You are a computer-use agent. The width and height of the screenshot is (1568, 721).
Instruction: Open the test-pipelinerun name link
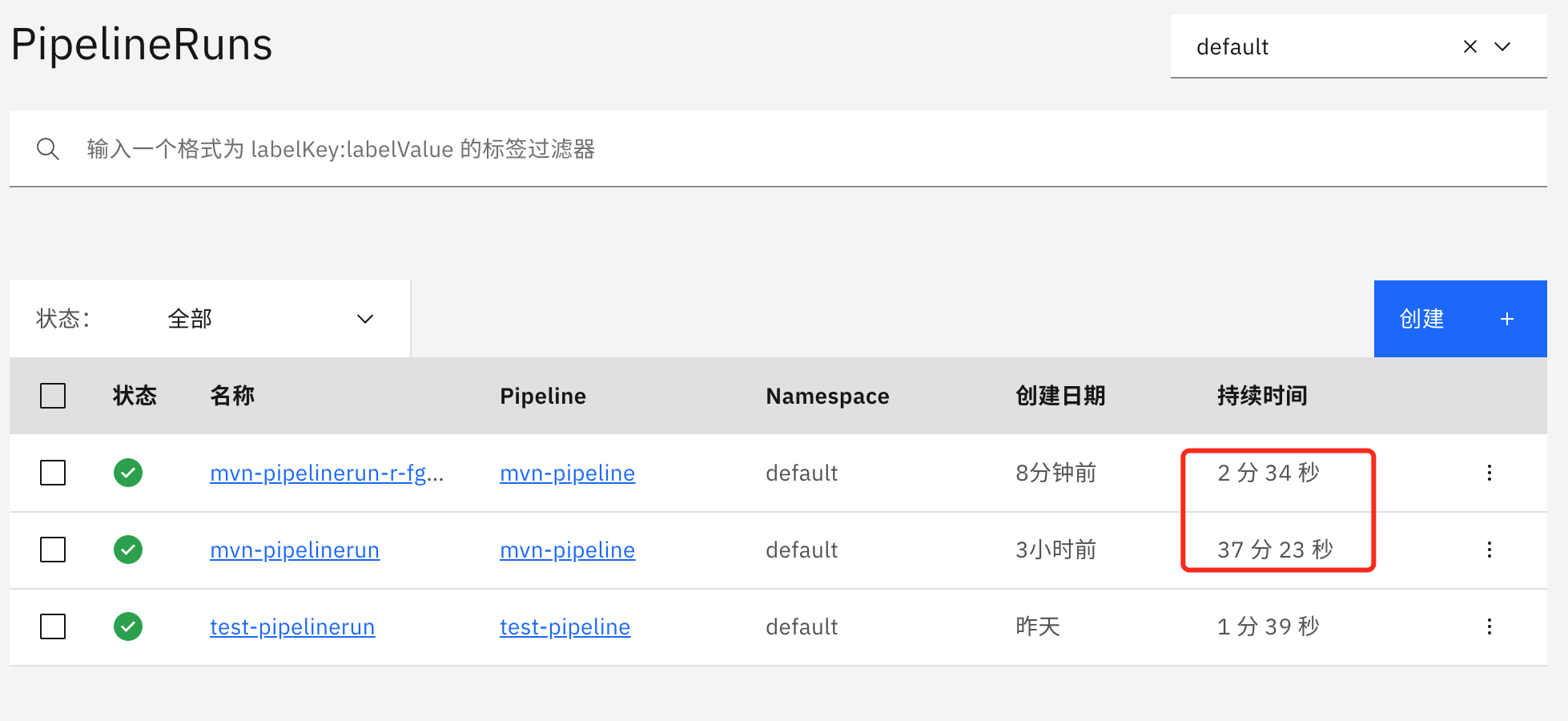[x=291, y=627]
